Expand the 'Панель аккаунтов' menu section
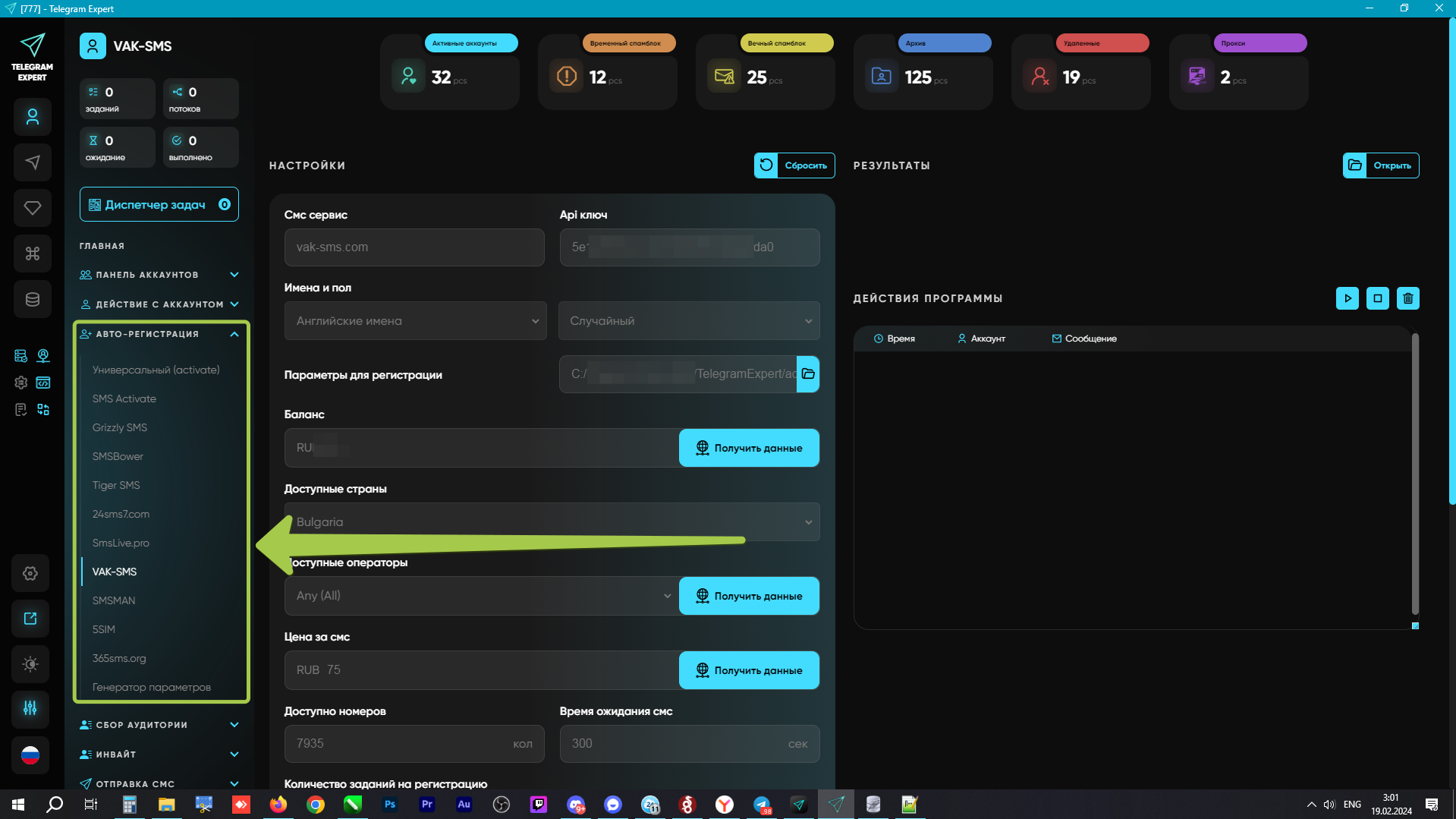 159,275
